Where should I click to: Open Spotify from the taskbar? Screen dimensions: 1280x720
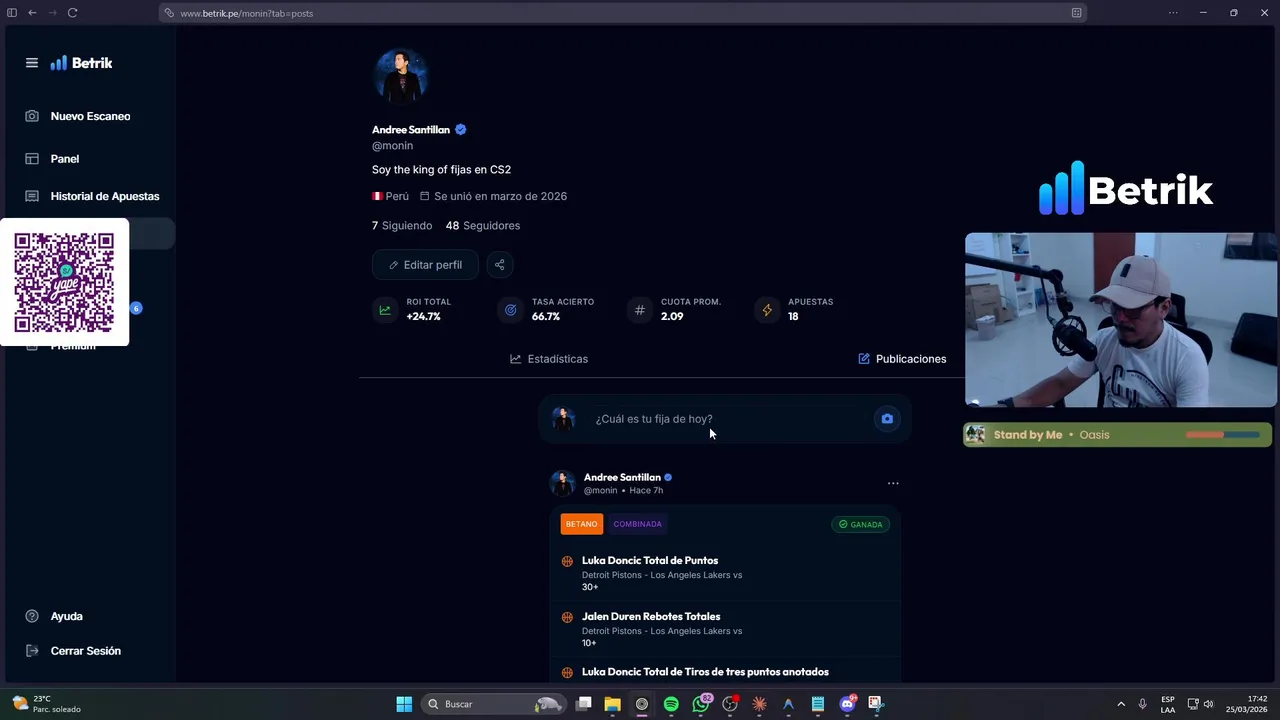(671, 704)
